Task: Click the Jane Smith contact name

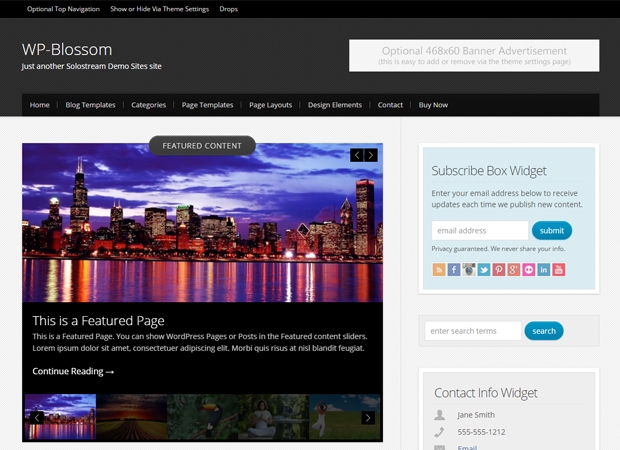Action: [x=476, y=415]
